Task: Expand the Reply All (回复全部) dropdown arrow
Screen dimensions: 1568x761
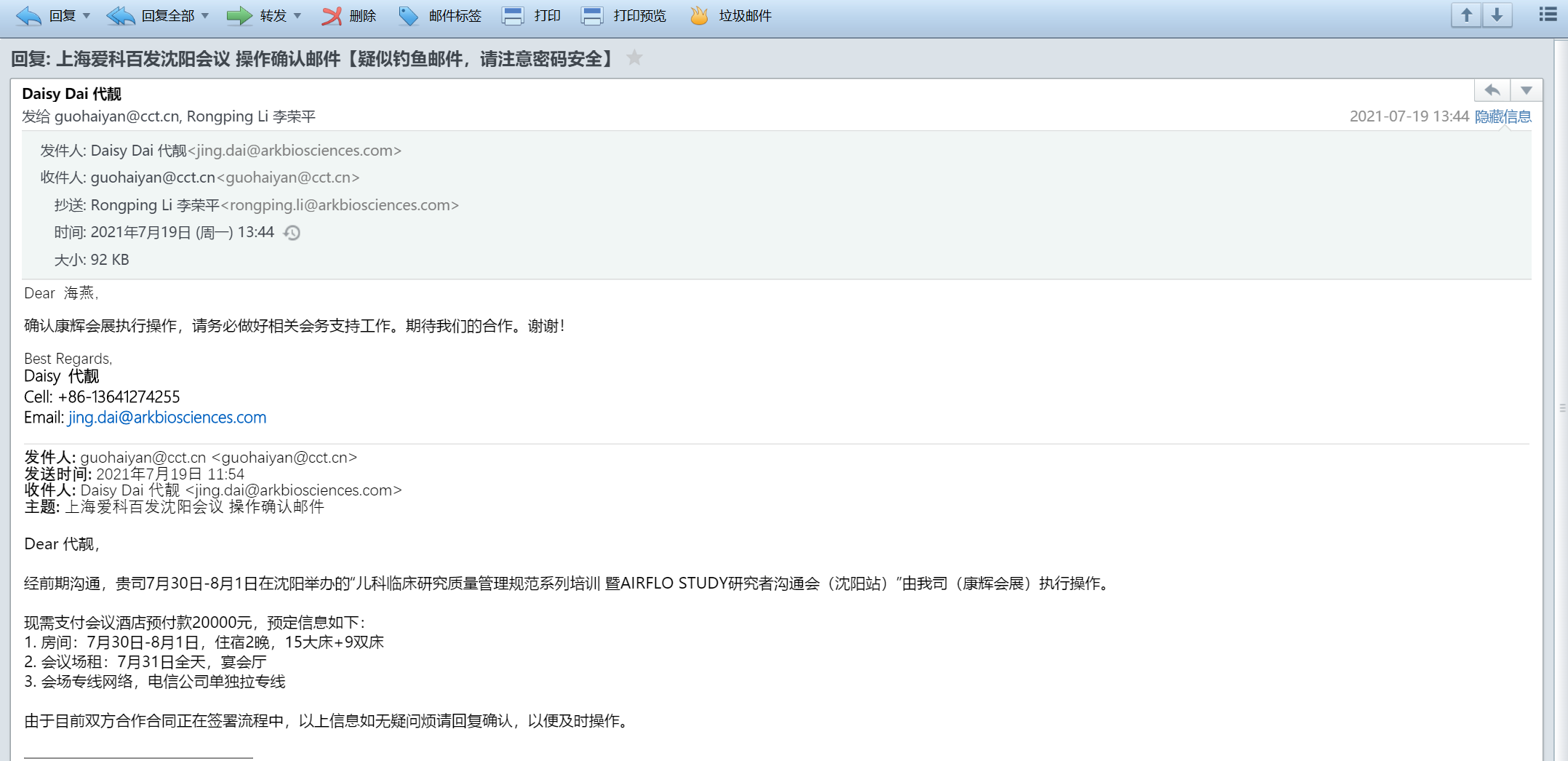Action: click(x=205, y=16)
